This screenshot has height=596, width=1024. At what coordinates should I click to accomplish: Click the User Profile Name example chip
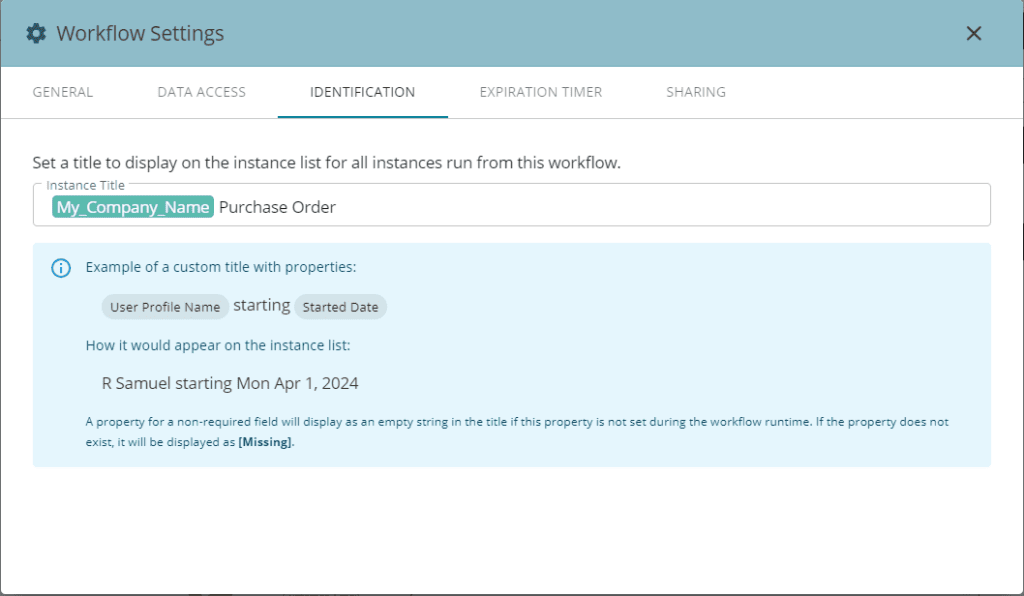point(165,307)
